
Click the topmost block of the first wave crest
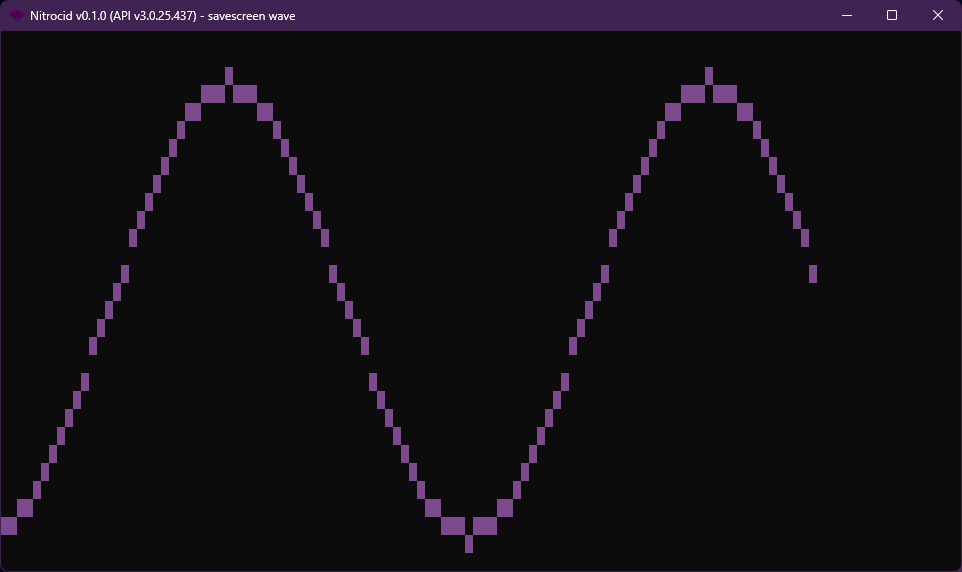[229, 76]
